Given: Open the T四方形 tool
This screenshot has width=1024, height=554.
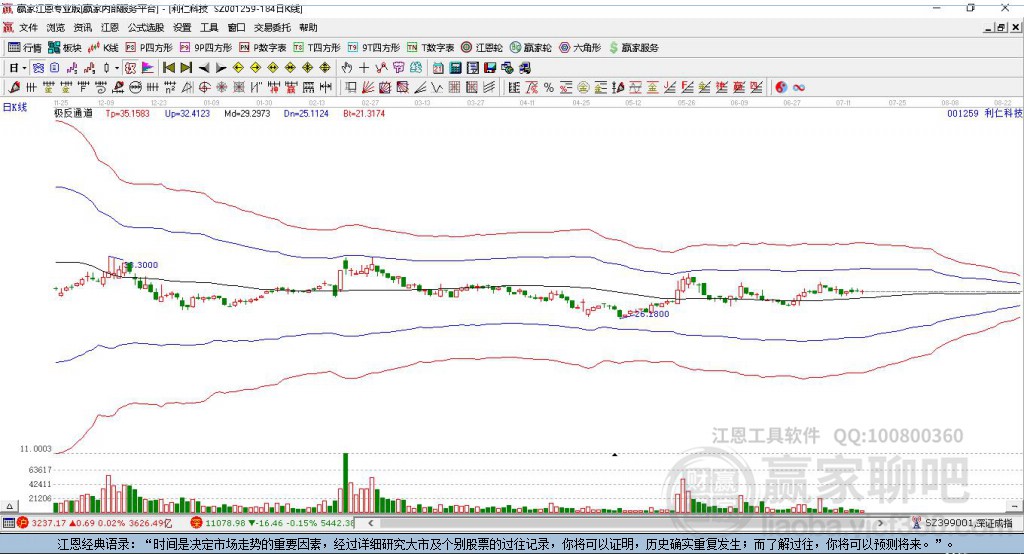Looking at the screenshot, I should (x=317, y=48).
